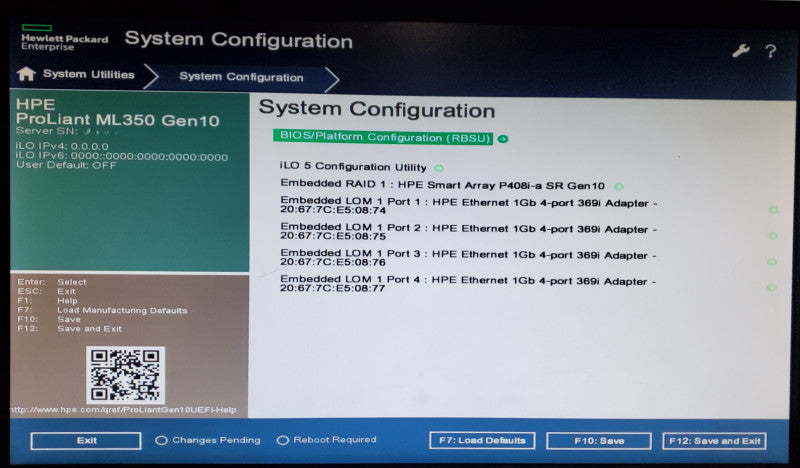Click arrow icon for LOM 1 Port 3

[x=772, y=262]
